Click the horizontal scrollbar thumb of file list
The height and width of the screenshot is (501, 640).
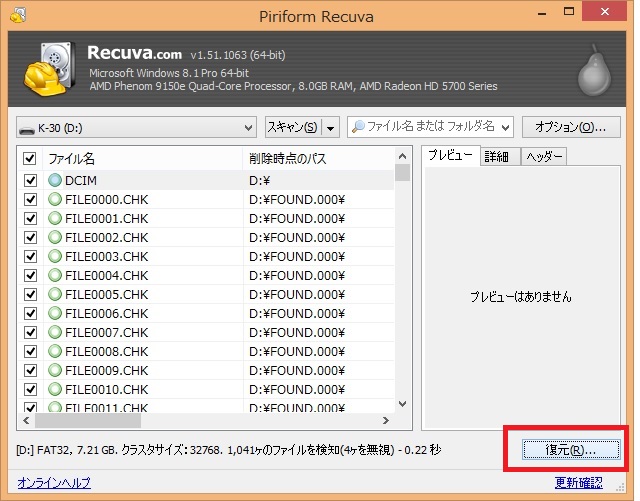point(88,420)
